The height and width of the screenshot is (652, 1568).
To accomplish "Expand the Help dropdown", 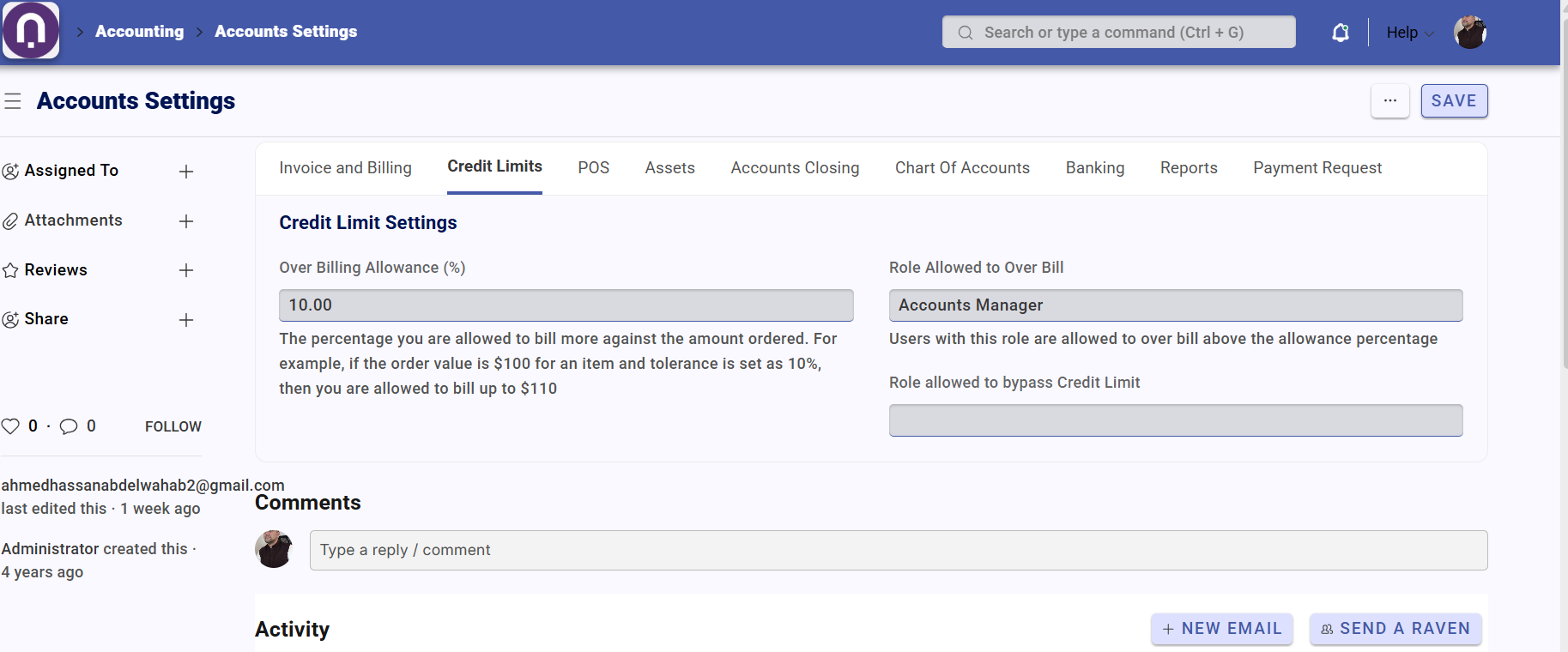I will click(1409, 33).
